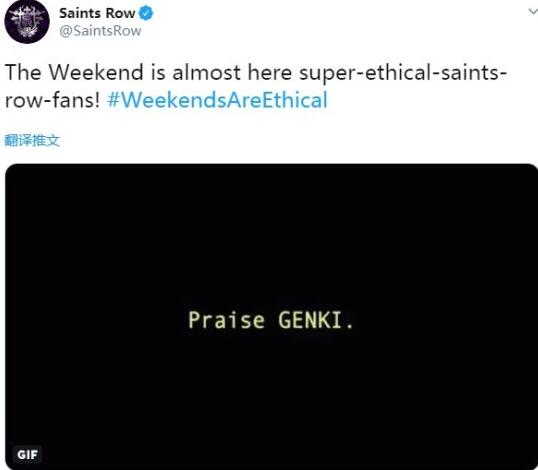Image resolution: width=538 pixels, height=470 pixels.
Task: Click the black GIF thumbnail area above the caption
Action: click(271, 237)
